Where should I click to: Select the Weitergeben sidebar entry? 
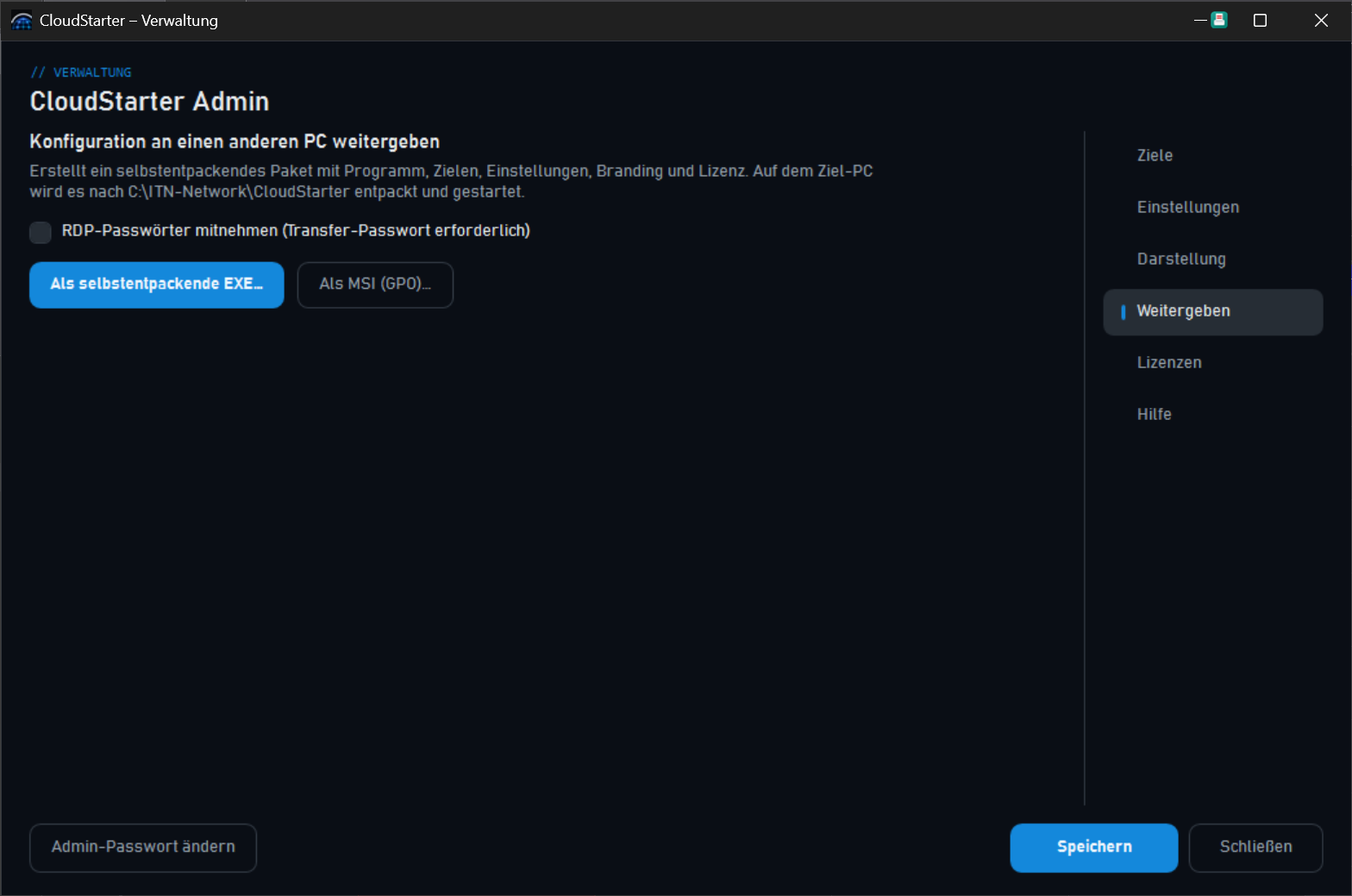click(x=1212, y=311)
